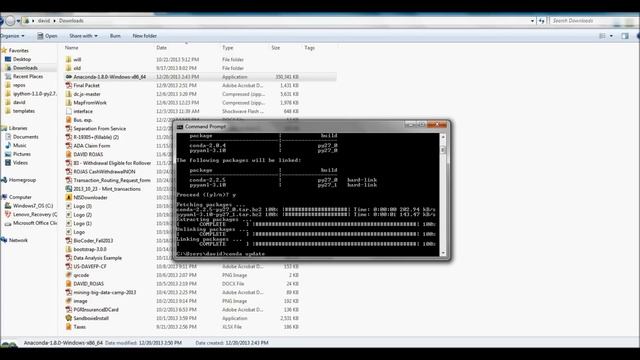
Task: Select Homegroup in the sidebar
Action: click(x=22, y=180)
